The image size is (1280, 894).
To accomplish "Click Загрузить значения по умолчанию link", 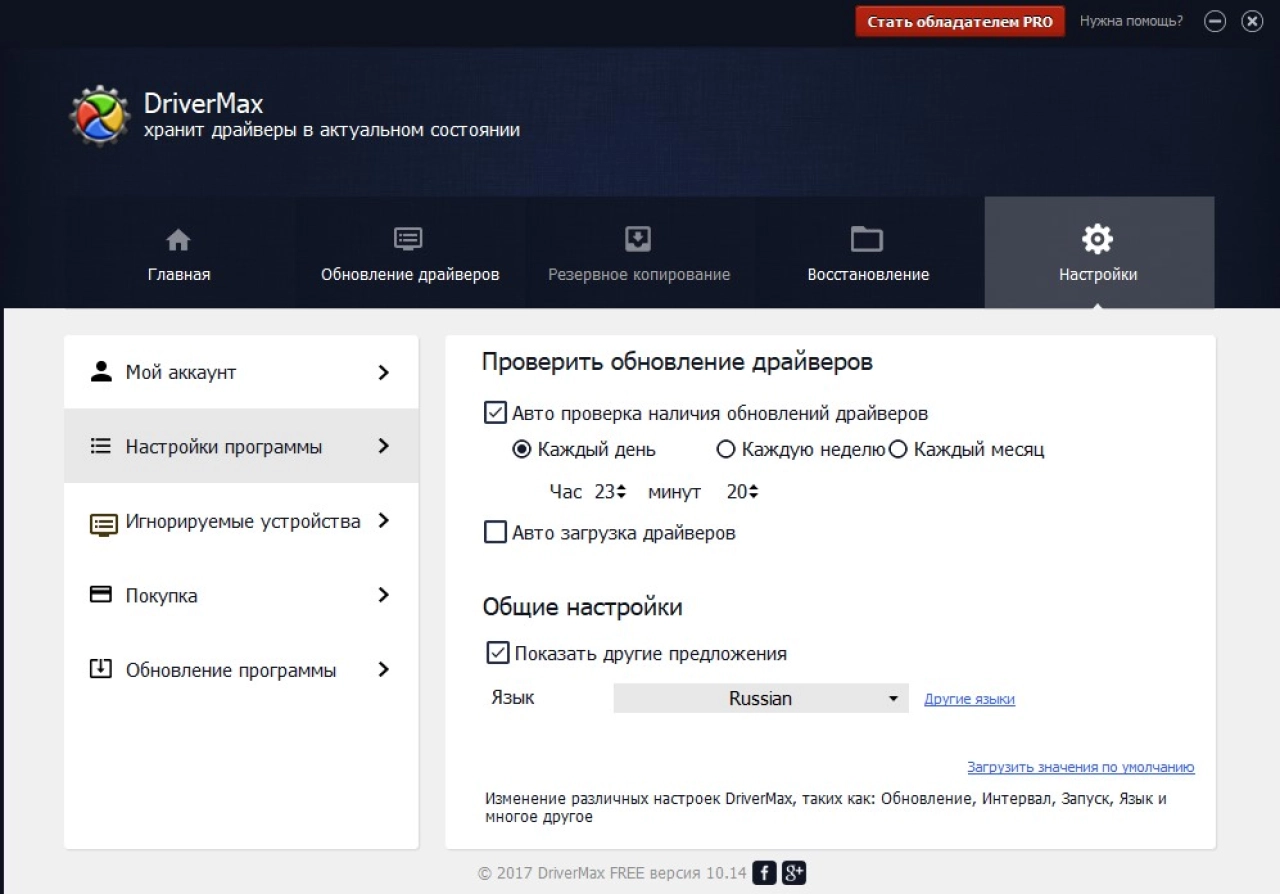I will pos(1081,767).
